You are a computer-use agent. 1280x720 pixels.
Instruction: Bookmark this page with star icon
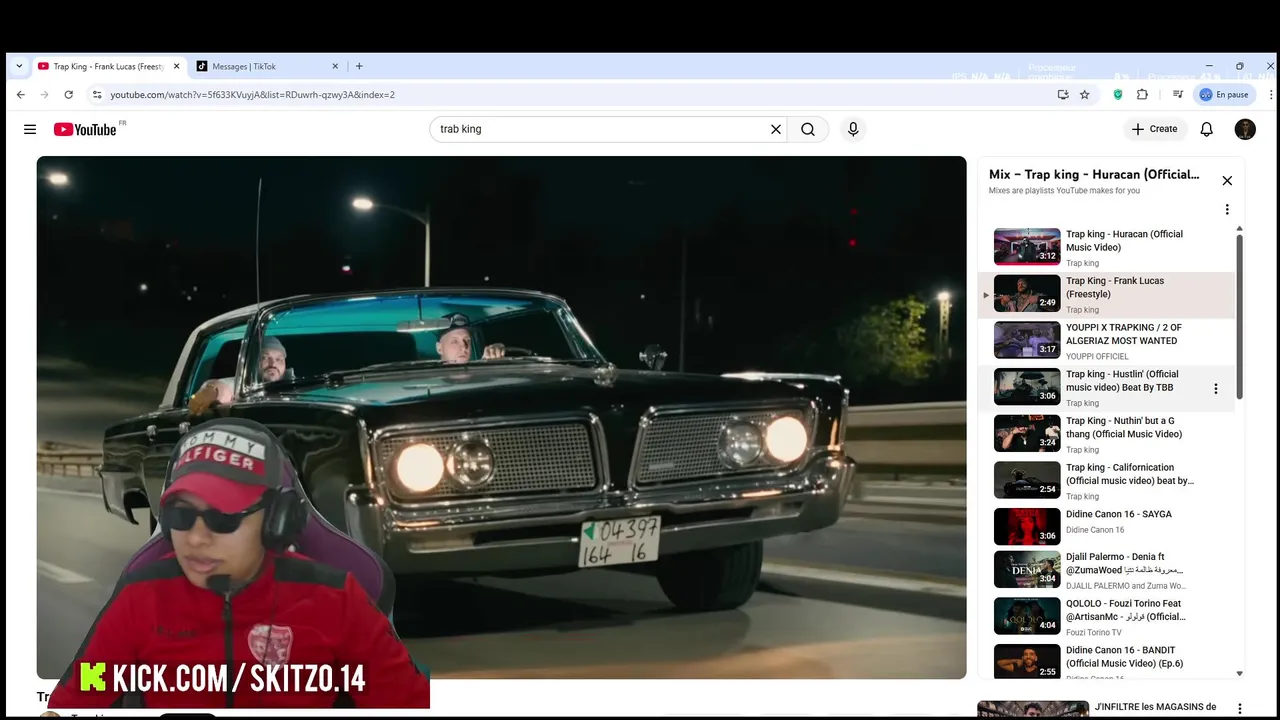(1085, 94)
